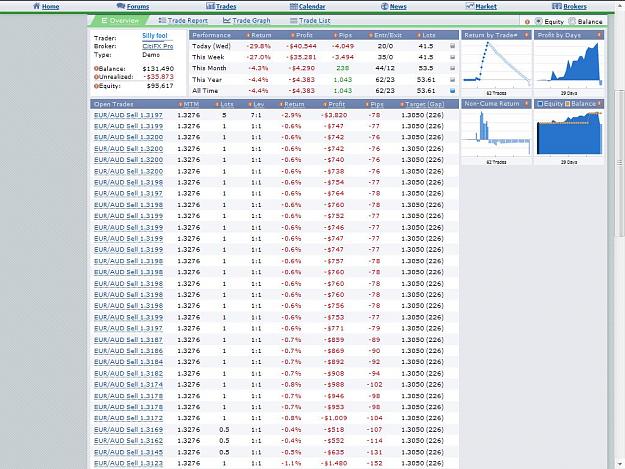
Task: Click Equity/Balance chart header icon
Action: click(x=599, y=104)
